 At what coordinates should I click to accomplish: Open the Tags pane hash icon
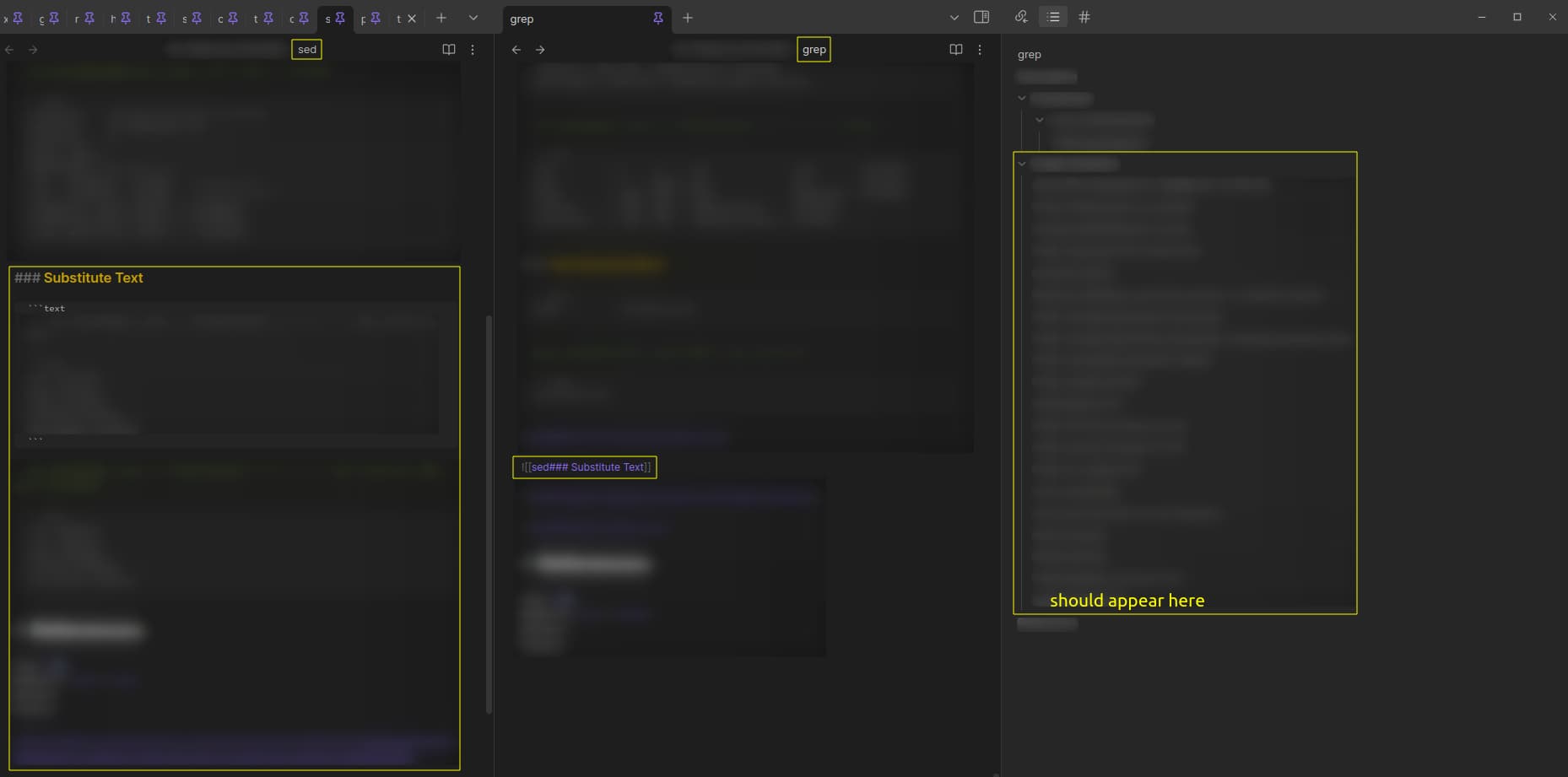point(1084,17)
